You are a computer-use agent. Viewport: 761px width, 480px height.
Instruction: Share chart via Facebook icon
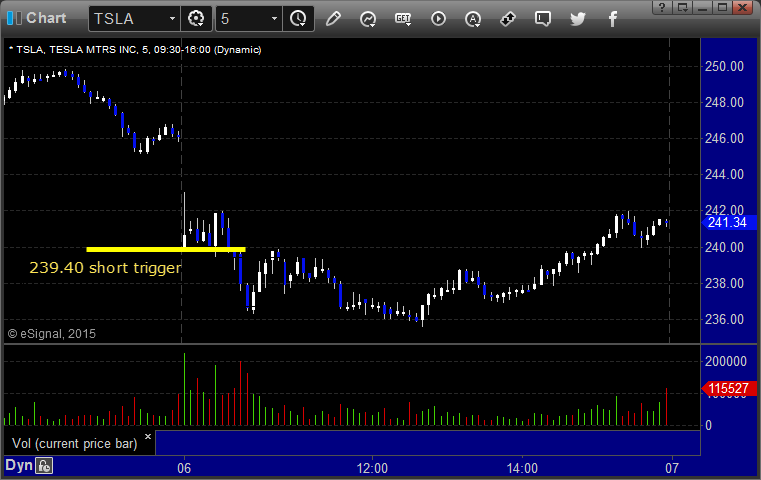click(x=613, y=19)
